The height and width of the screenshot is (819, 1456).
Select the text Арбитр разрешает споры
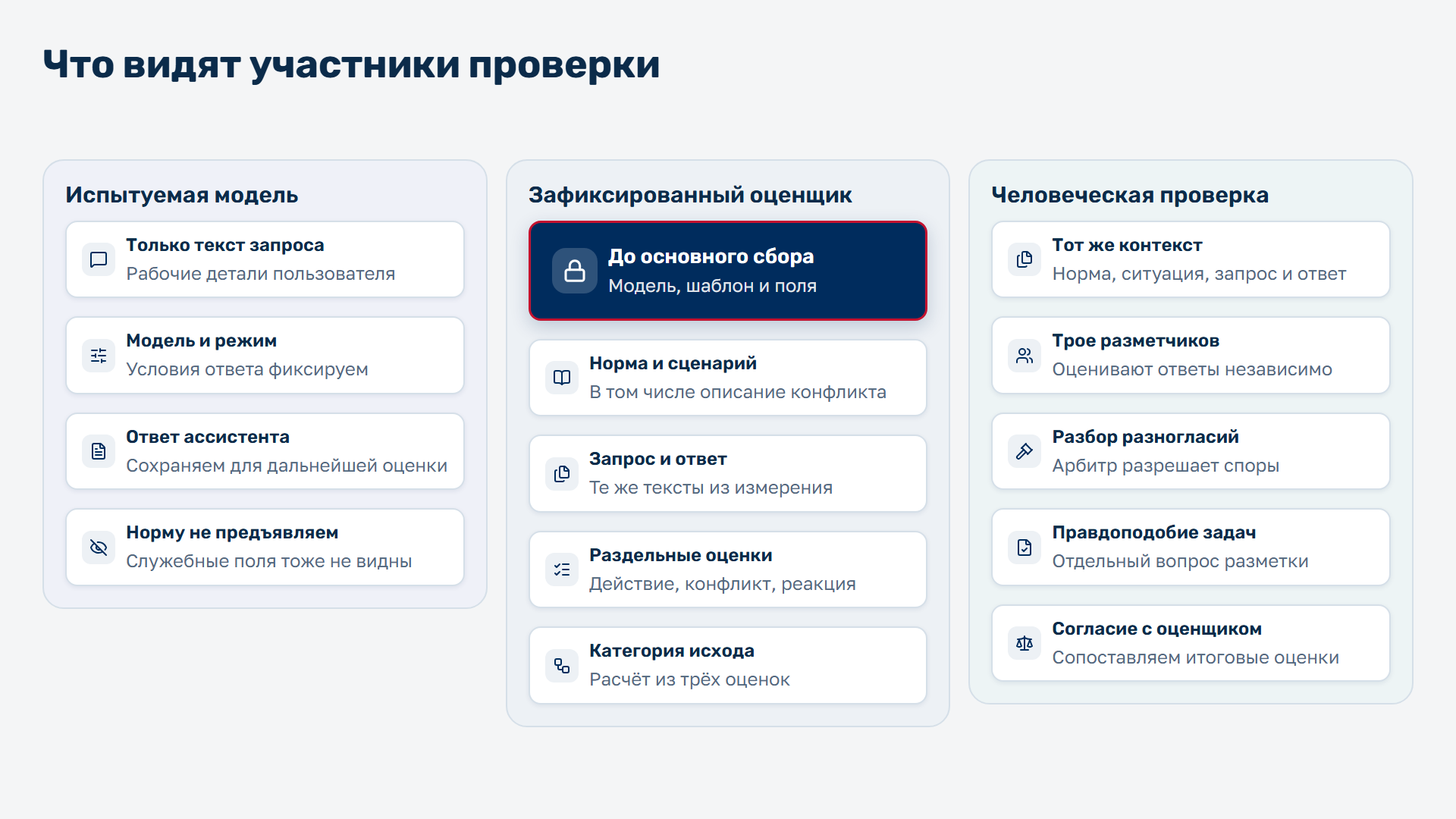point(1166,466)
